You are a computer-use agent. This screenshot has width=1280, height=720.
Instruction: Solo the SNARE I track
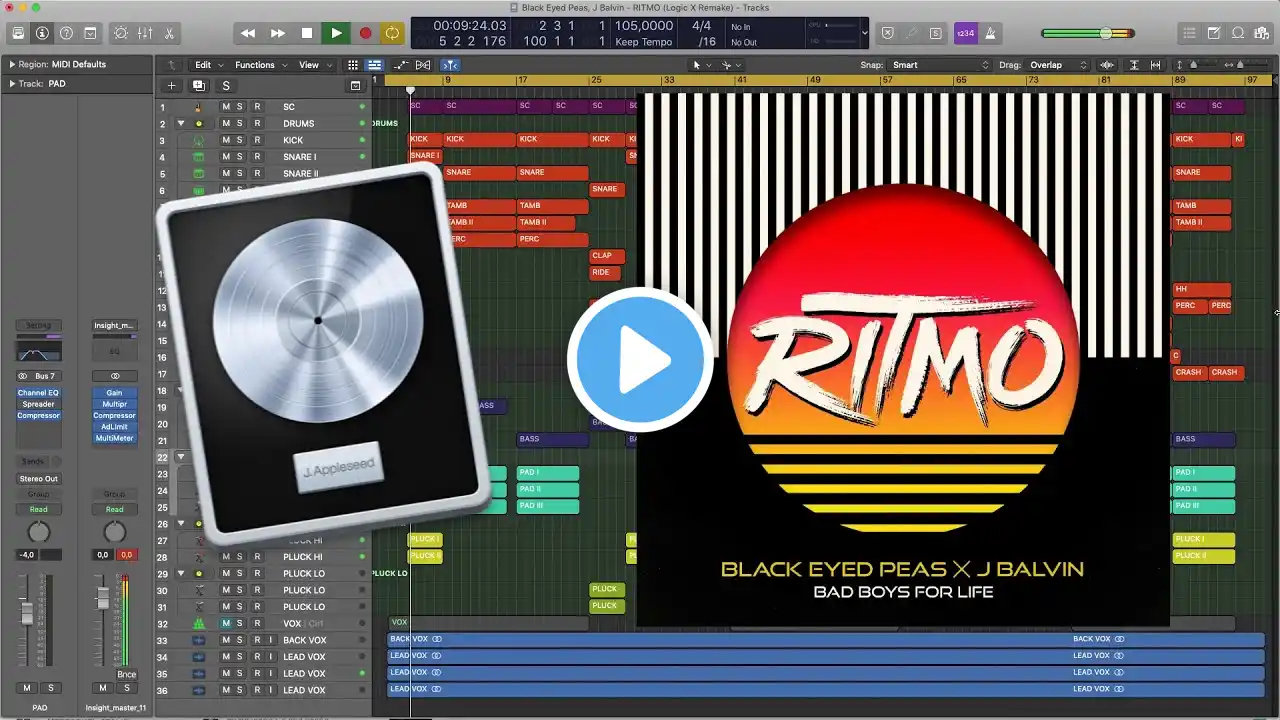click(240, 157)
